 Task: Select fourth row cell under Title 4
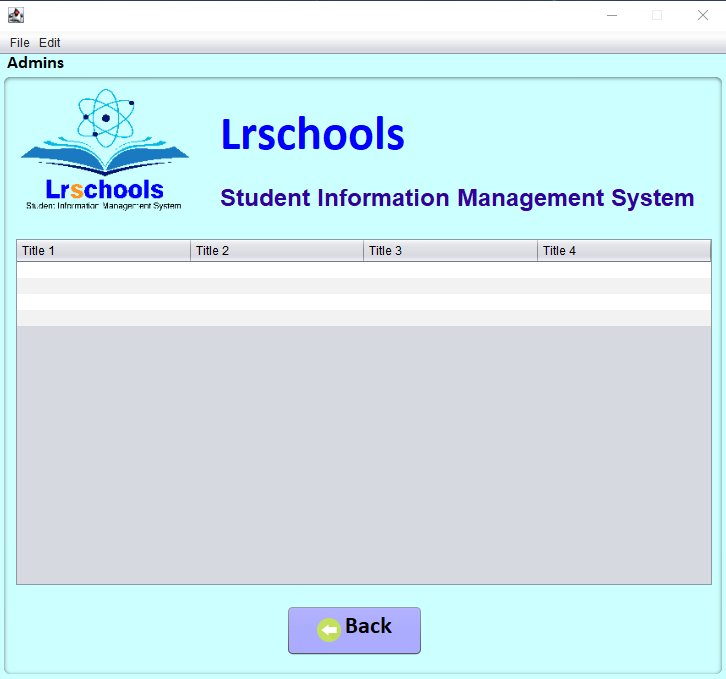coord(623,318)
